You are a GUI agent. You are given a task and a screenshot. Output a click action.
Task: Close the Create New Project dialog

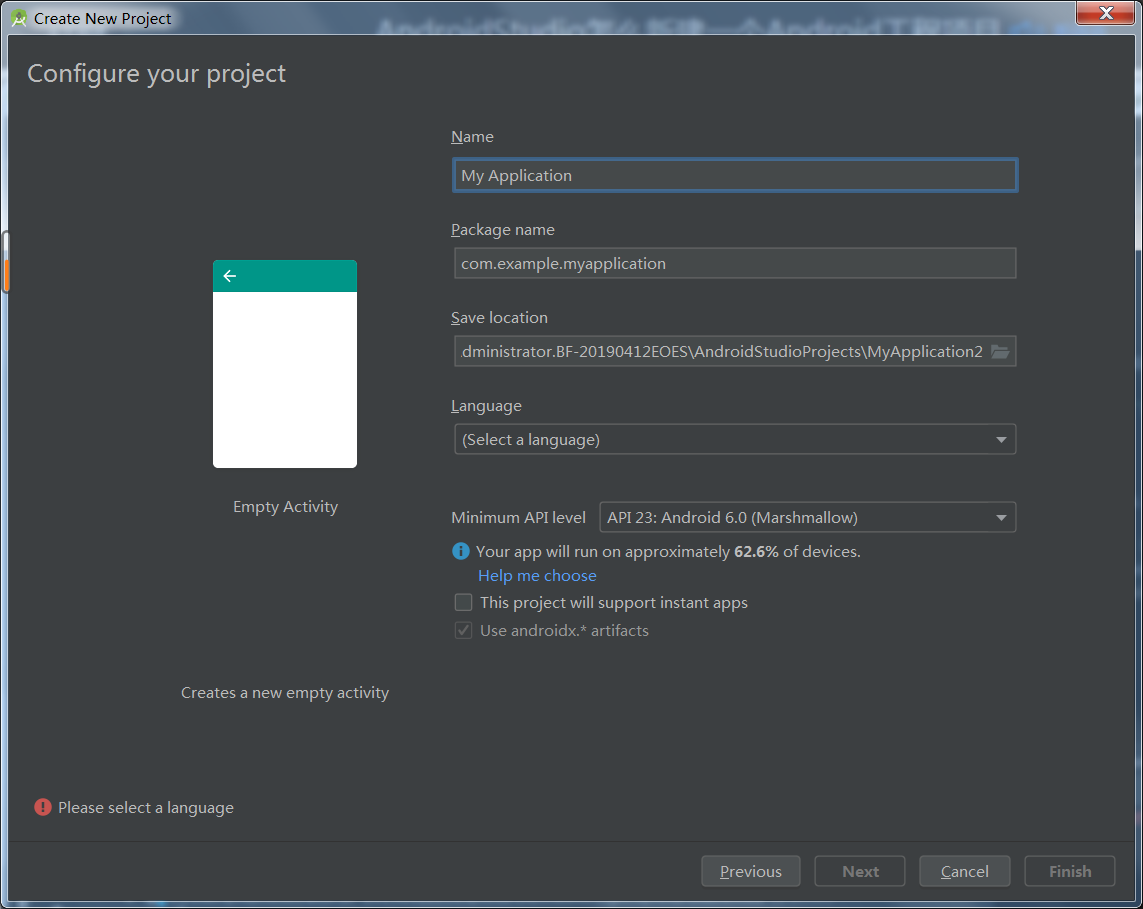(1104, 13)
